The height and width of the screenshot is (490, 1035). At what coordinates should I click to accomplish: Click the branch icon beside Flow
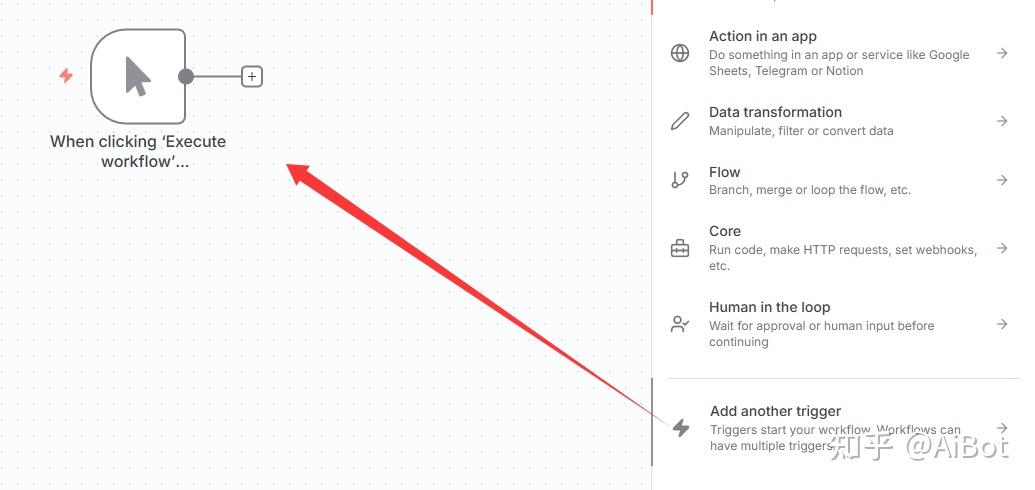click(680, 180)
